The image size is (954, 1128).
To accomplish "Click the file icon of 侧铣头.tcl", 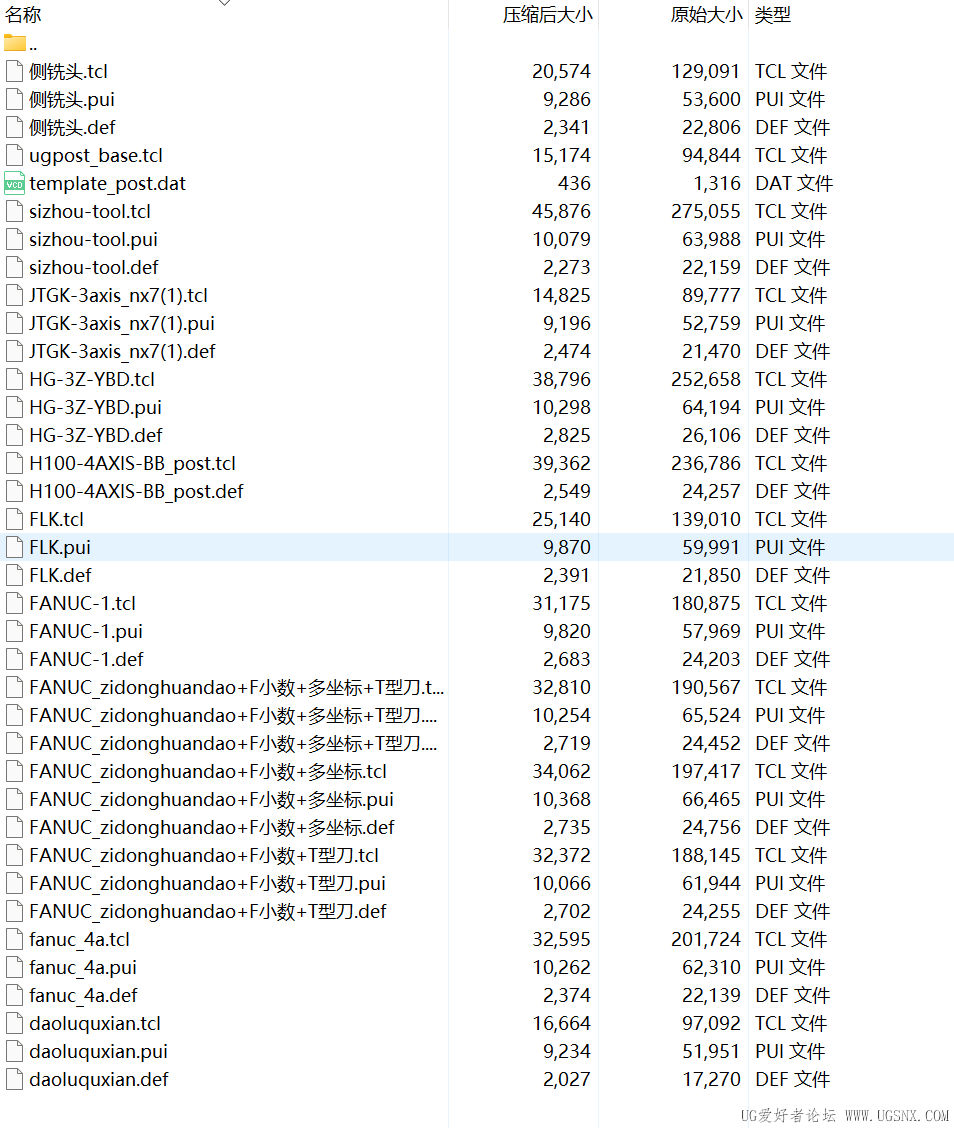I will (x=14, y=71).
